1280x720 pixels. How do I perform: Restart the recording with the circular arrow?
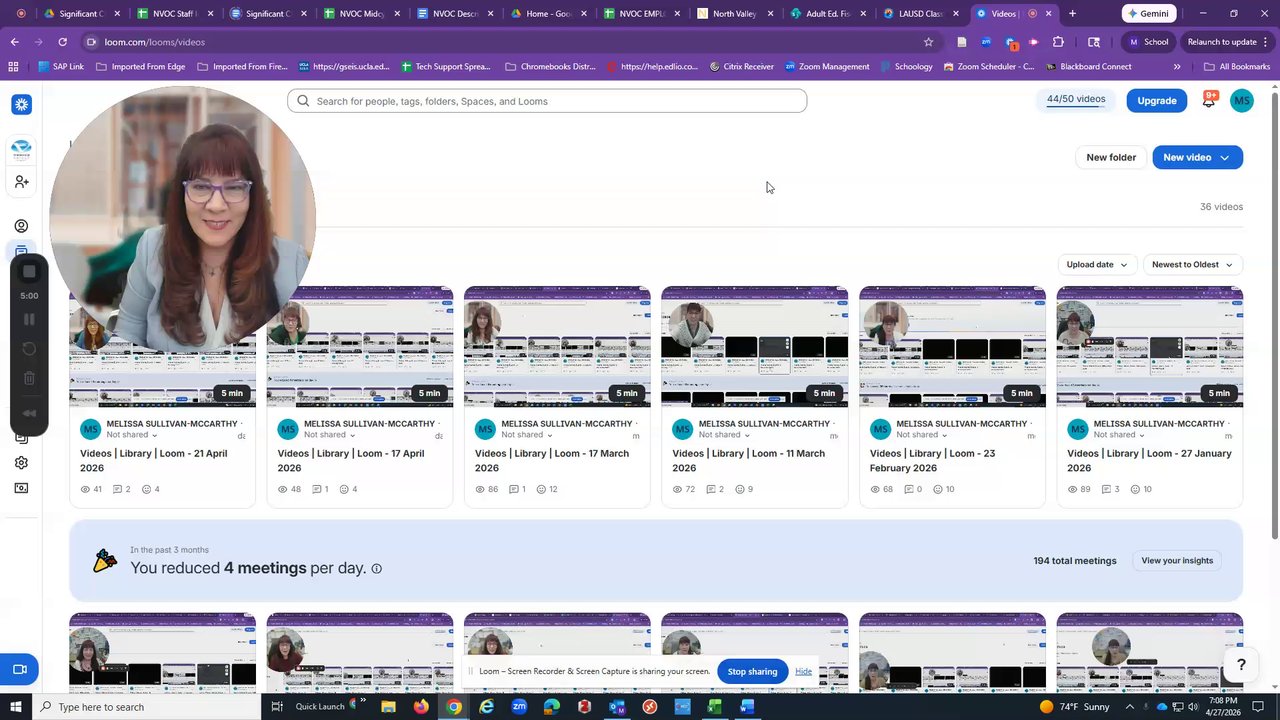(29, 349)
